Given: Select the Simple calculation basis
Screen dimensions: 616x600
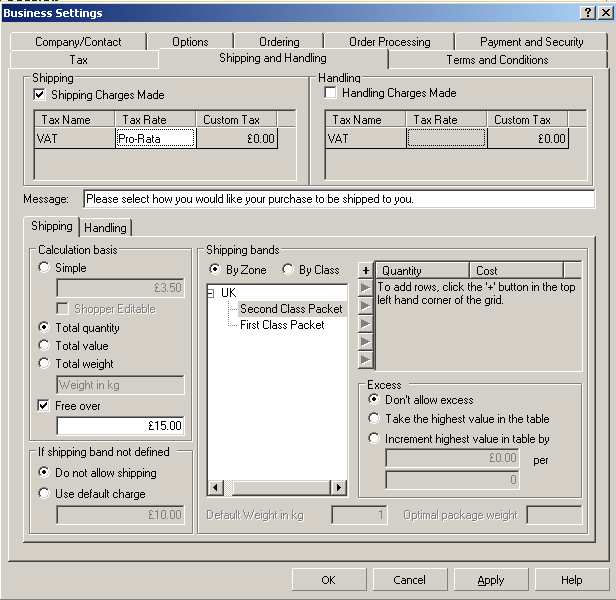Looking at the screenshot, I should (x=44, y=268).
